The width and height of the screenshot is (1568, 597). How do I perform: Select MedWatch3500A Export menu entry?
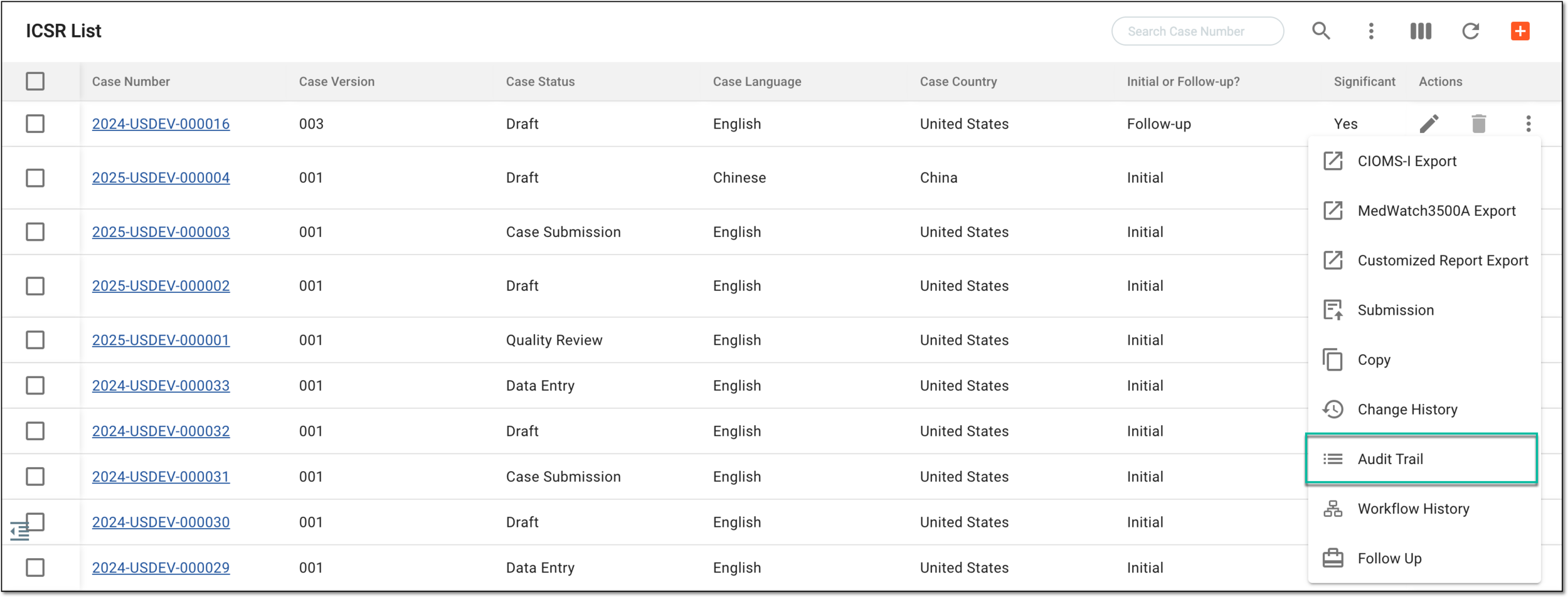1424,211
